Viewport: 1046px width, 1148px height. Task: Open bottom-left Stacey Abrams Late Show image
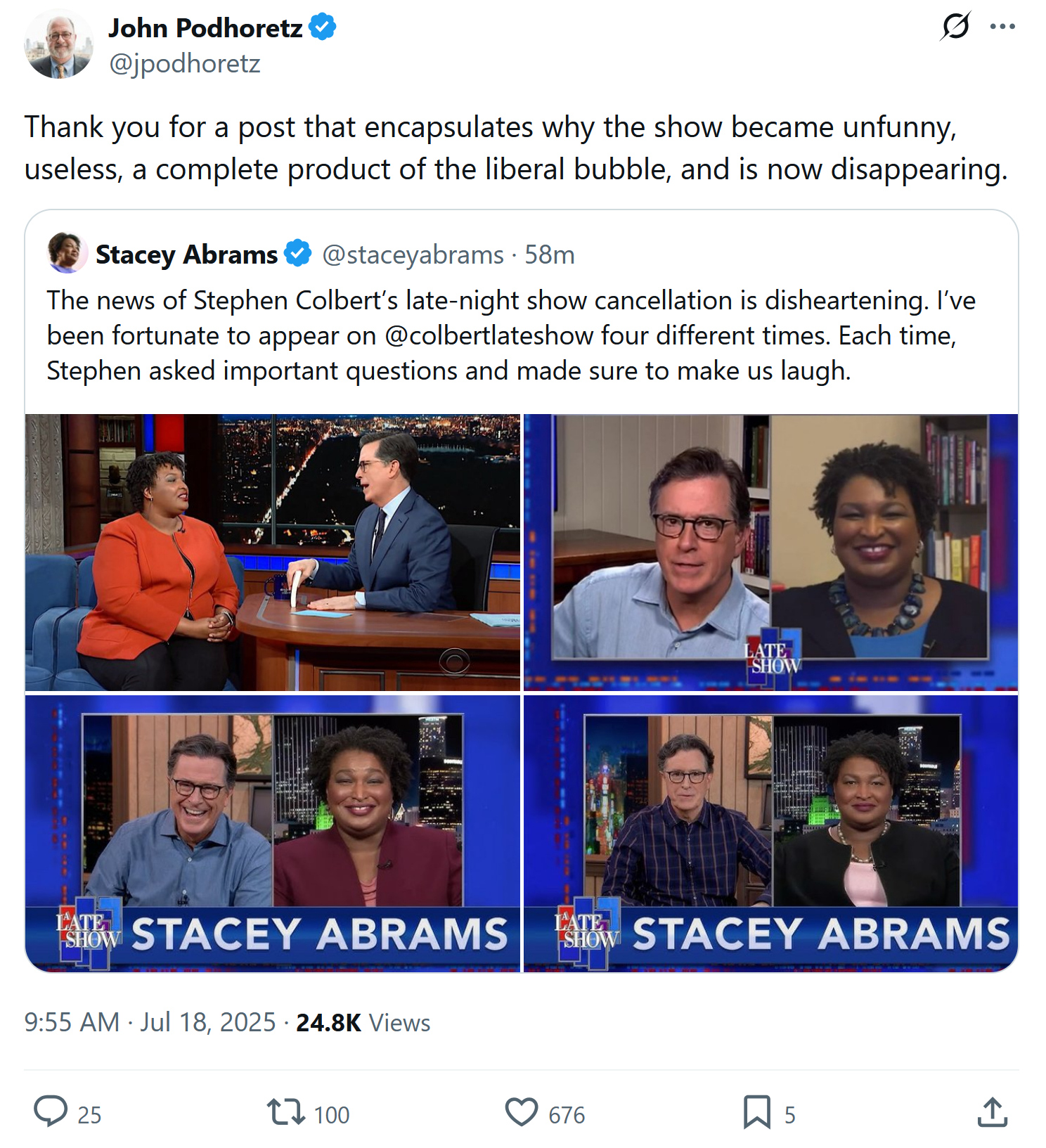(x=273, y=834)
